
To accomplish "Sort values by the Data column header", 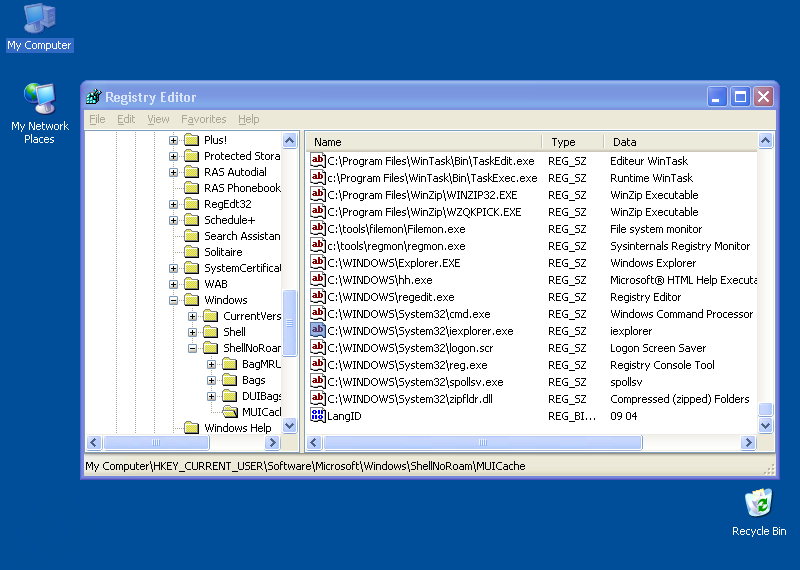I will point(680,142).
